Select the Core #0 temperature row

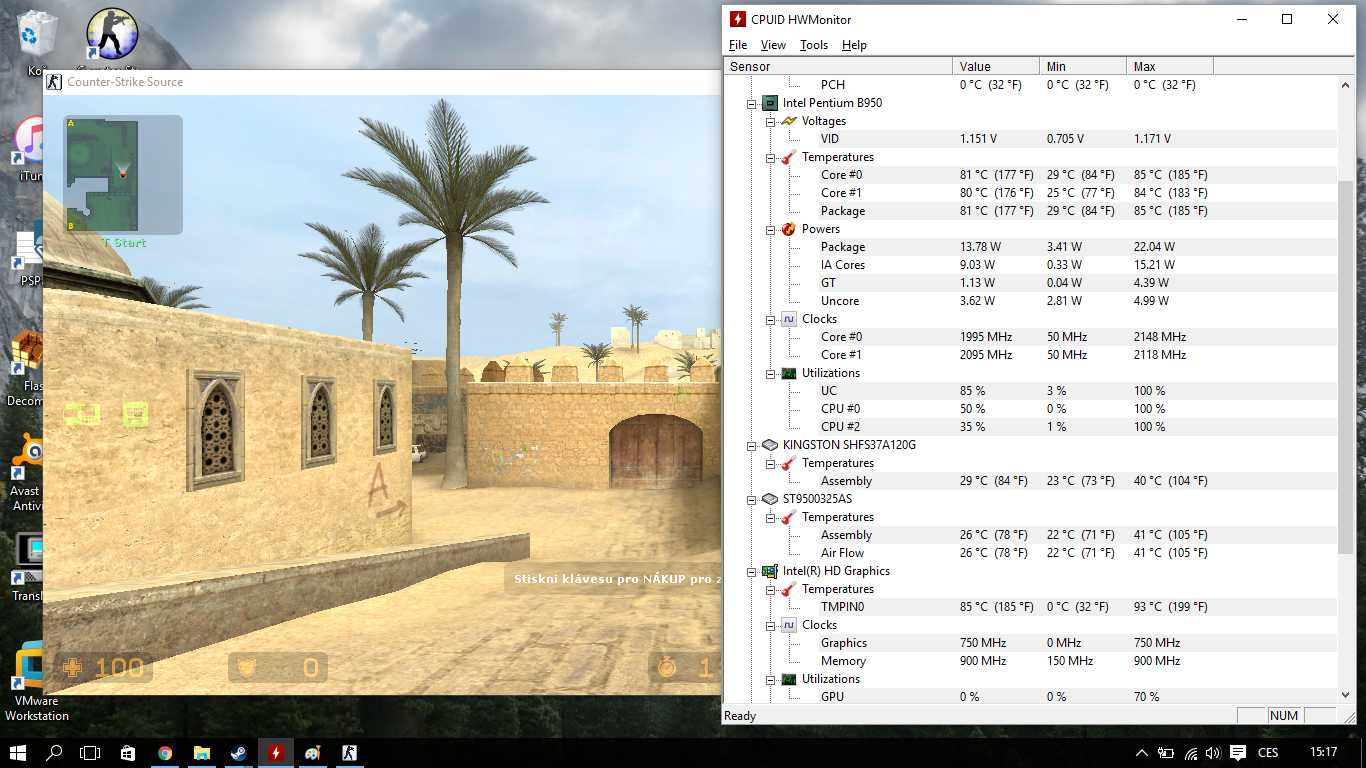click(x=840, y=175)
